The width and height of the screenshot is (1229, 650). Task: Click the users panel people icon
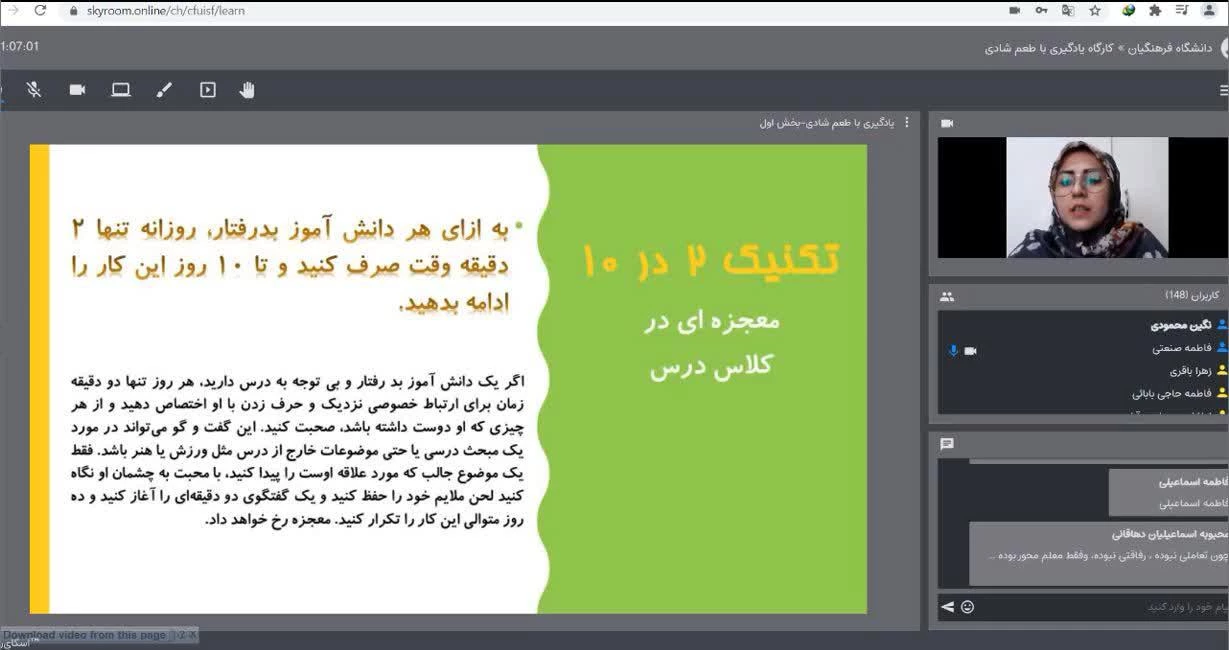947,297
